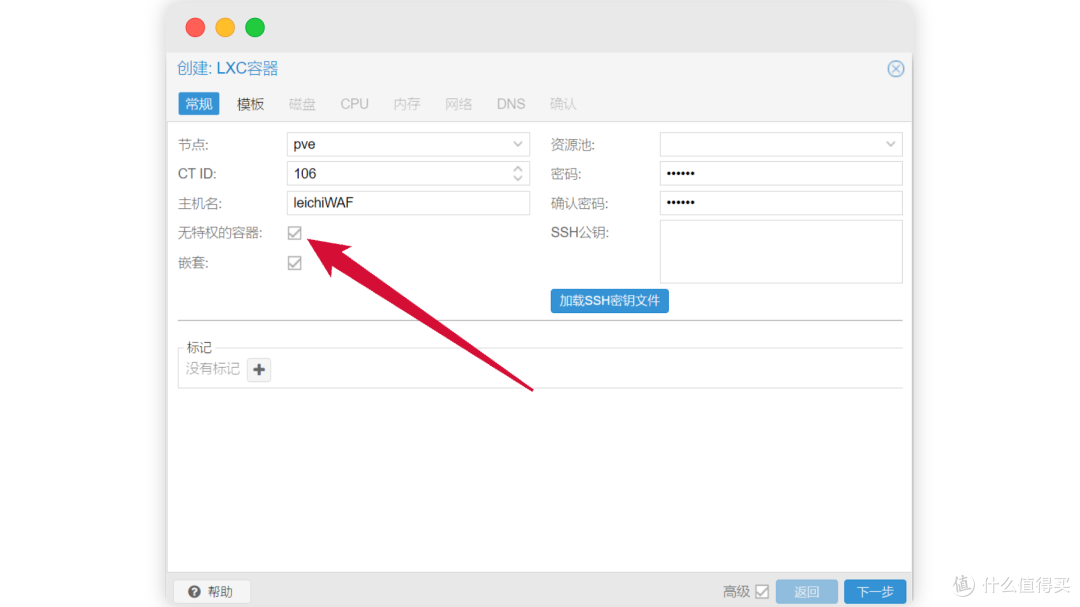The height and width of the screenshot is (607, 1080).
Task: Toggle the 高级 advanced checkbox
Action: (762, 591)
